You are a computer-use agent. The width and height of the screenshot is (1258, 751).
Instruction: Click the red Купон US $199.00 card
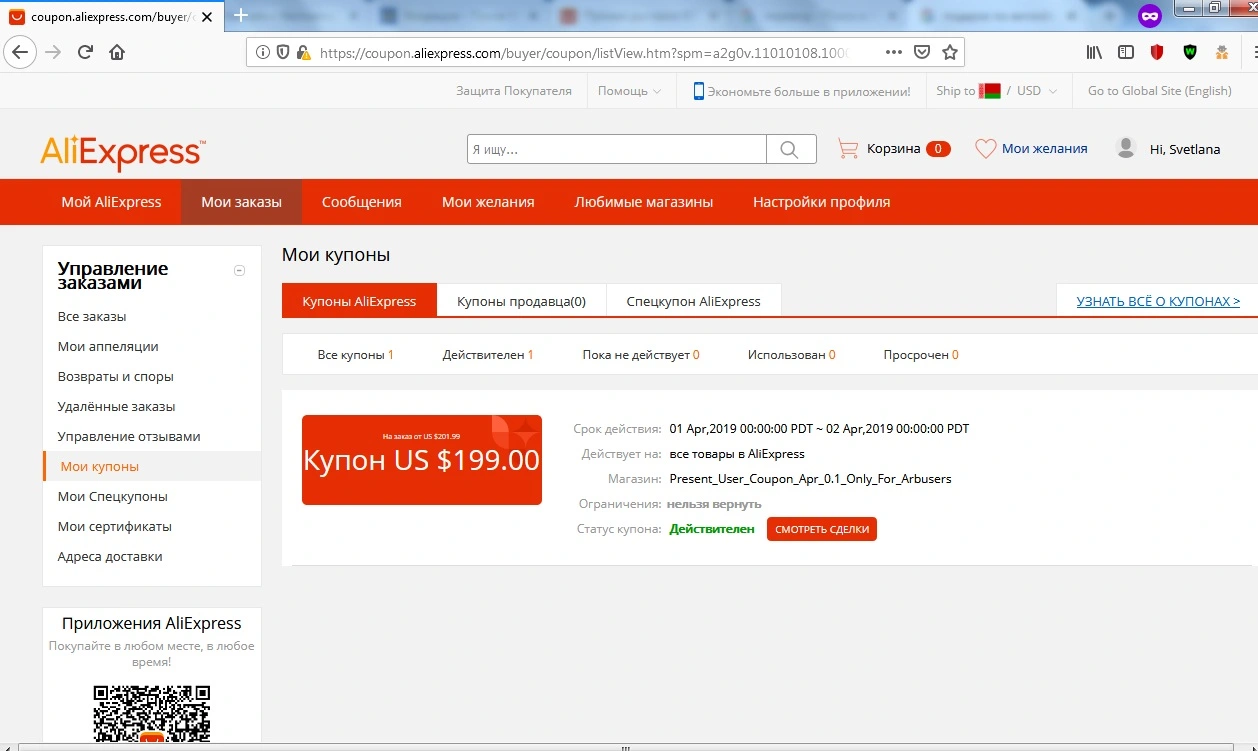pyautogui.click(x=422, y=460)
